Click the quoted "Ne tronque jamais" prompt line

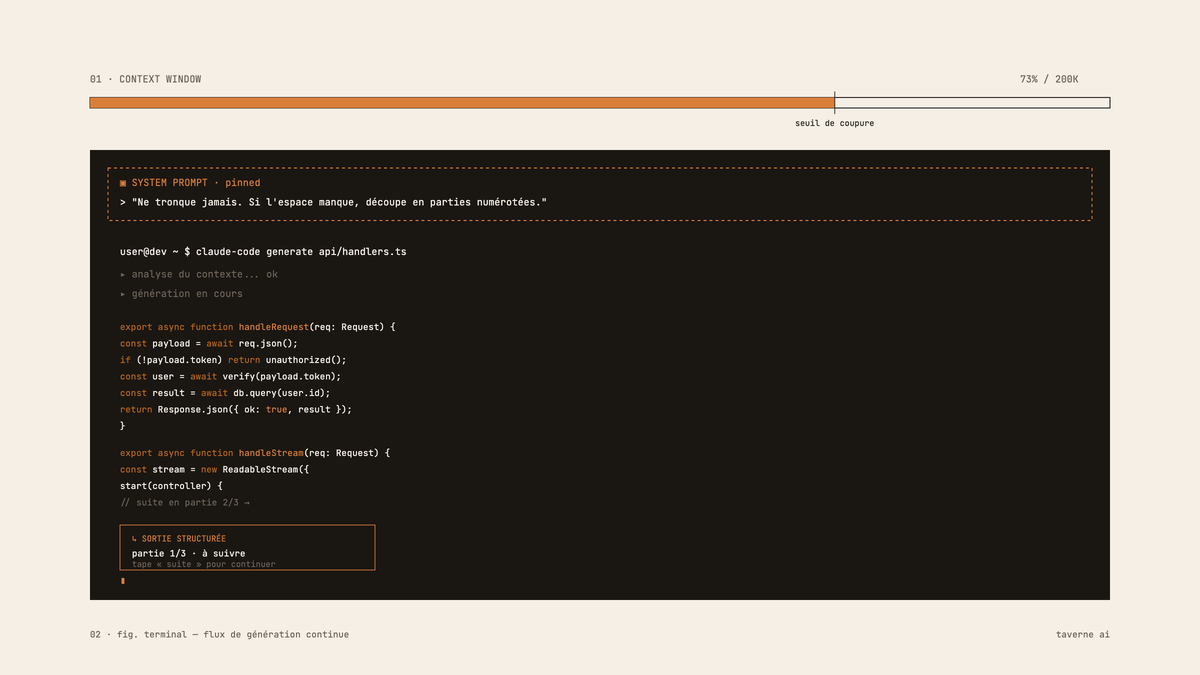click(333, 202)
